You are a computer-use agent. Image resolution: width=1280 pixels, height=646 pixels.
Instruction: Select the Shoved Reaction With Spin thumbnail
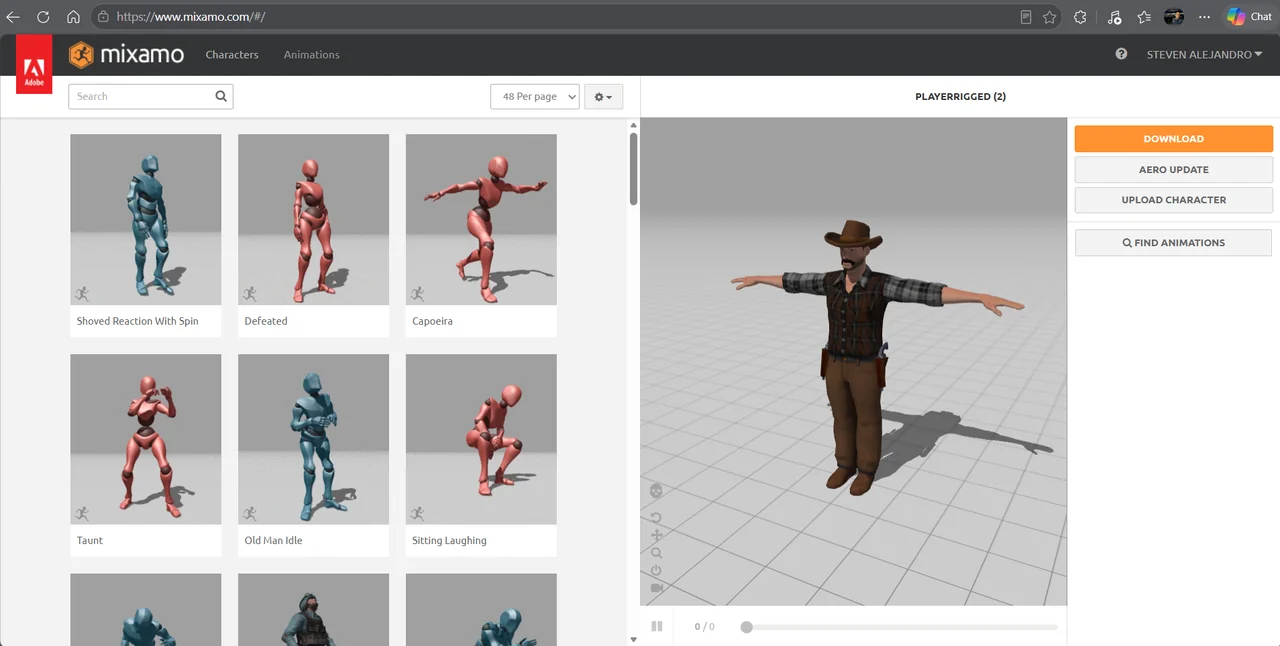(x=146, y=220)
